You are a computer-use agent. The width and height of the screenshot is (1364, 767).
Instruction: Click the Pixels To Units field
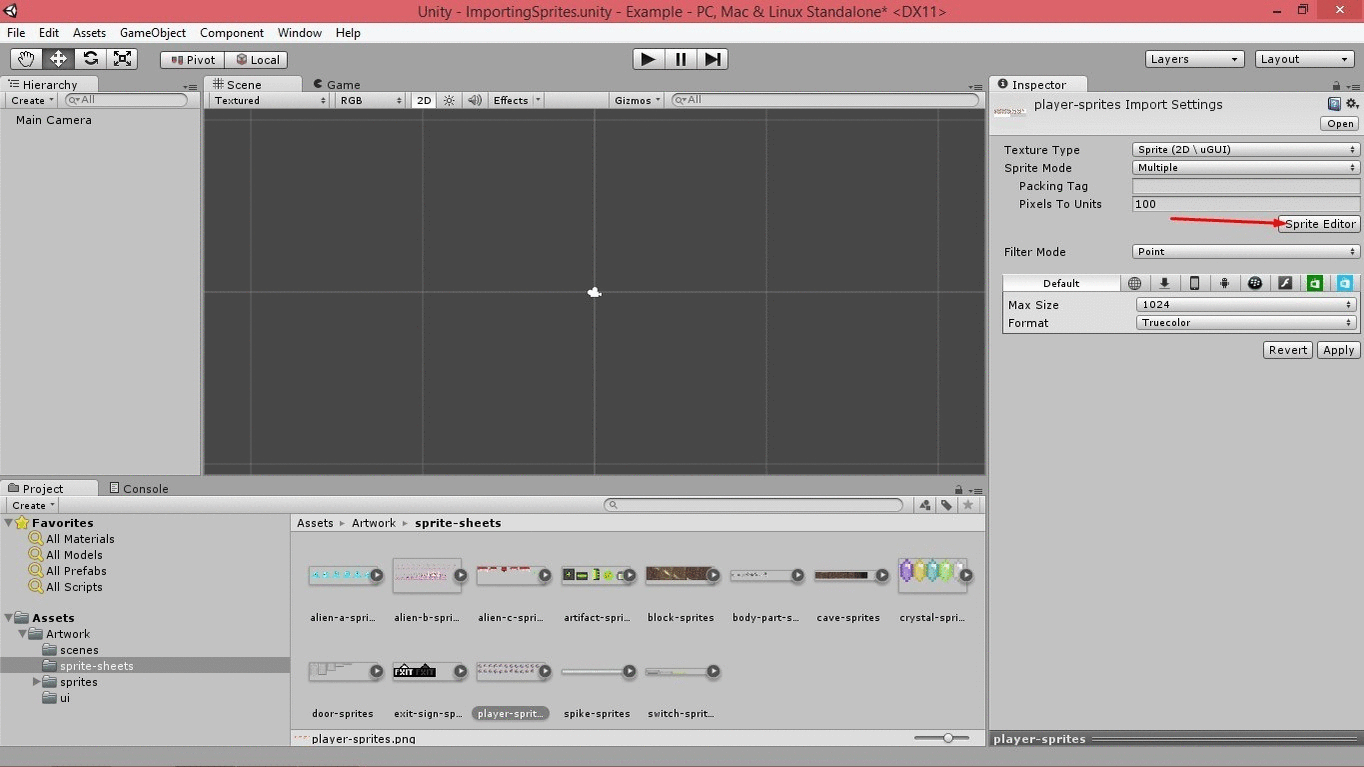(1246, 204)
